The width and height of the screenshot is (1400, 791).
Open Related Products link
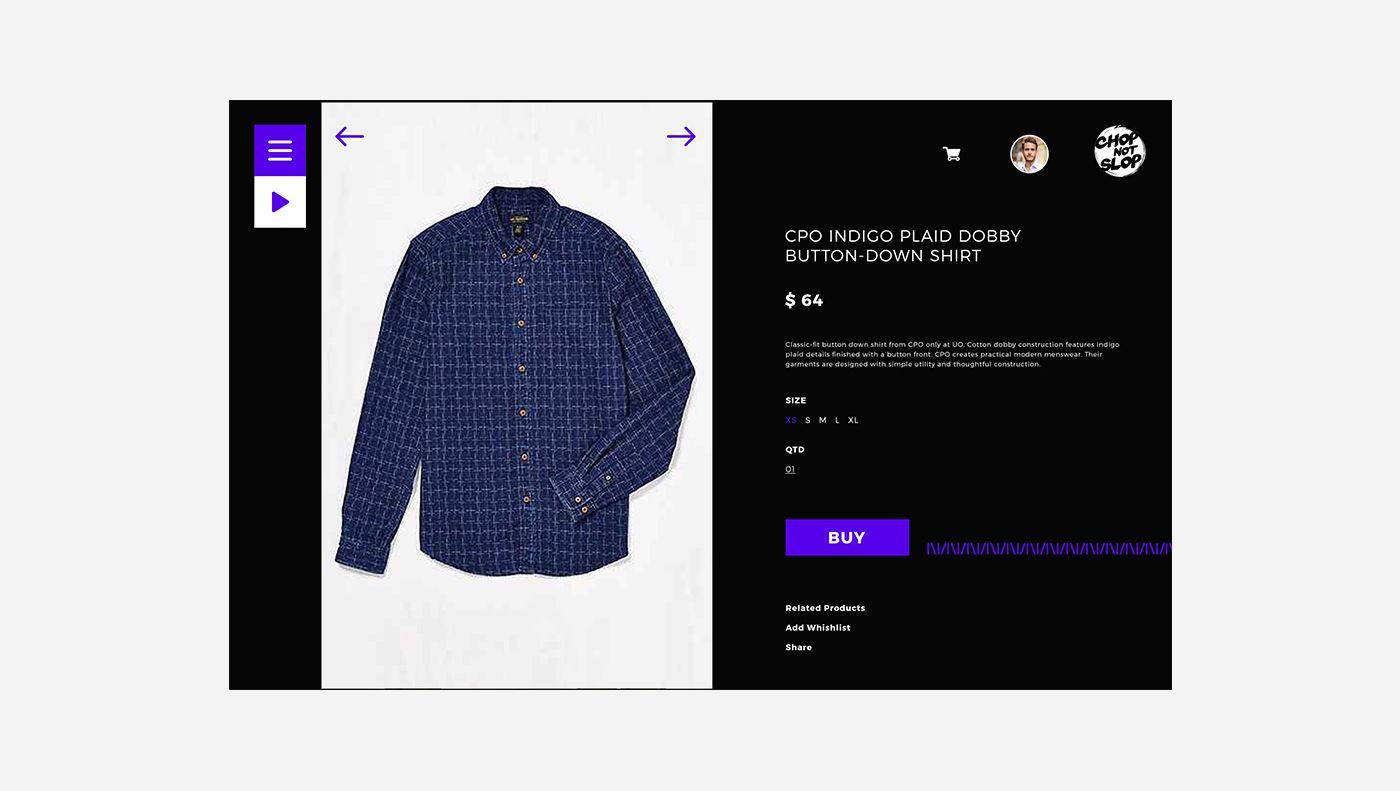point(825,608)
